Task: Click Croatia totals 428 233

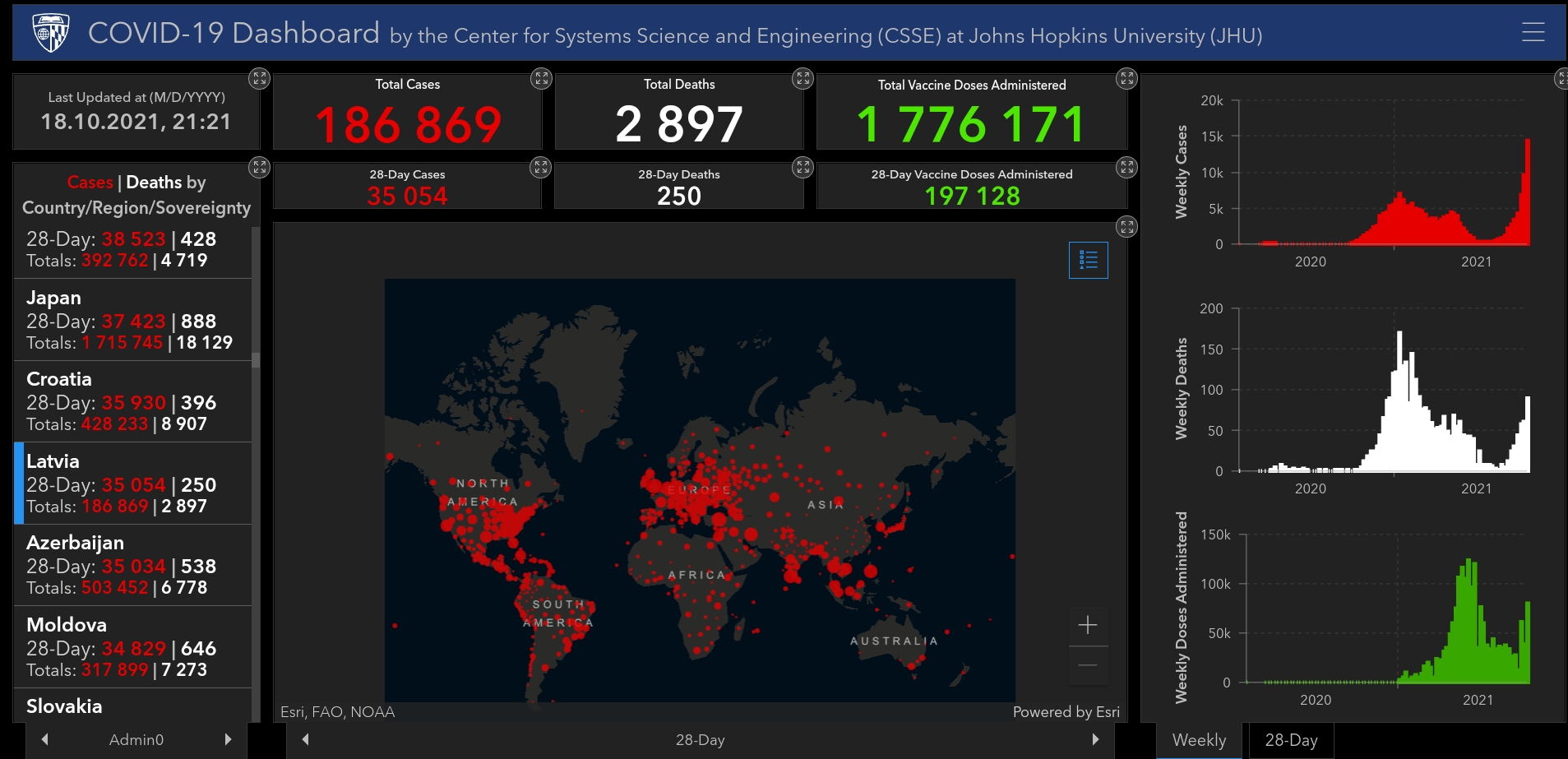Action: pos(115,424)
